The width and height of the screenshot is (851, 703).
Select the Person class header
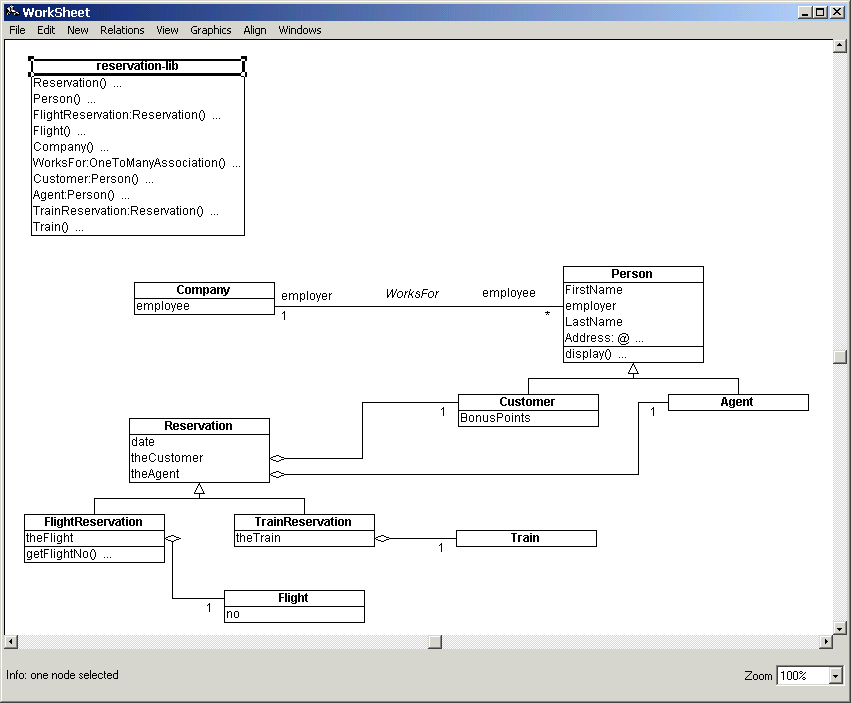click(x=632, y=274)
